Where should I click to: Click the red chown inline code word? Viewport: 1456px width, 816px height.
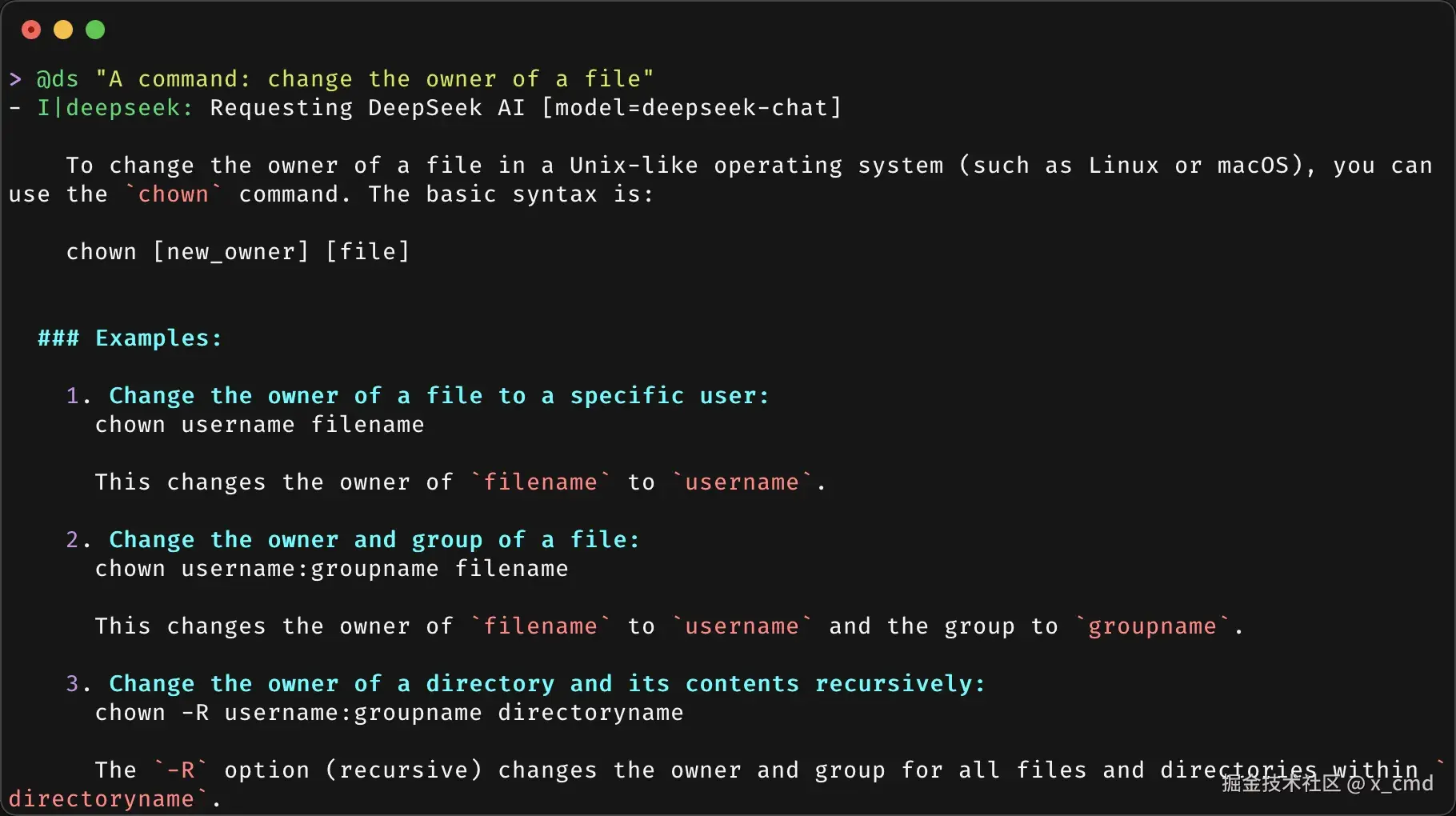(173, 194)
